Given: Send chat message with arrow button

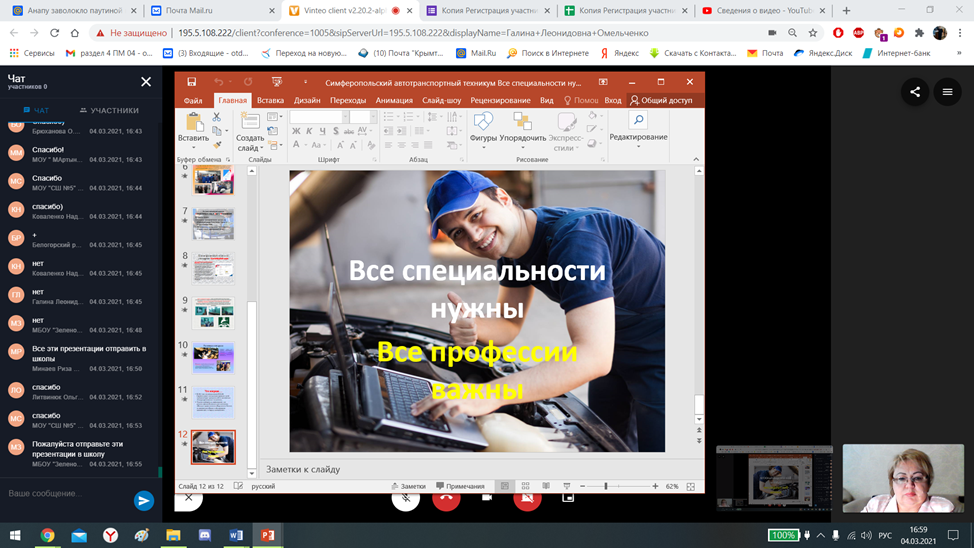Looking at the screenshot, I should tap(143, 501).
